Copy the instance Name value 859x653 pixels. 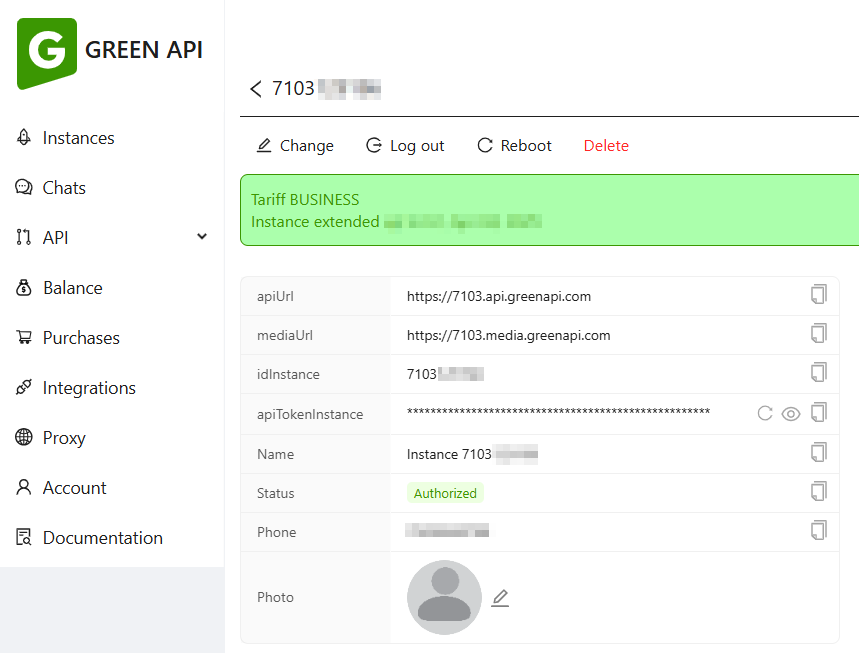(818, 452)
